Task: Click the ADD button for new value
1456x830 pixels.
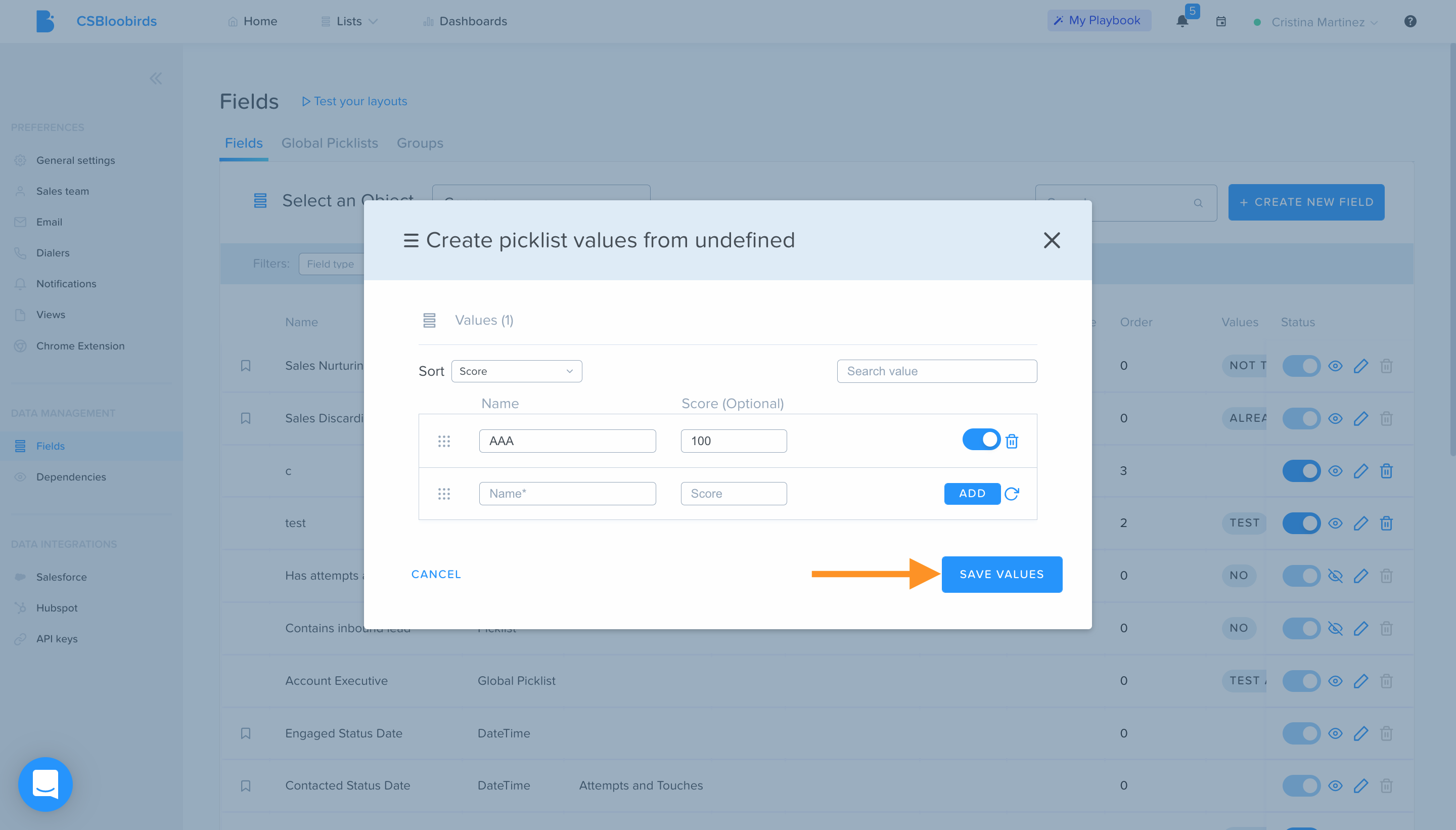Action: 972,494
